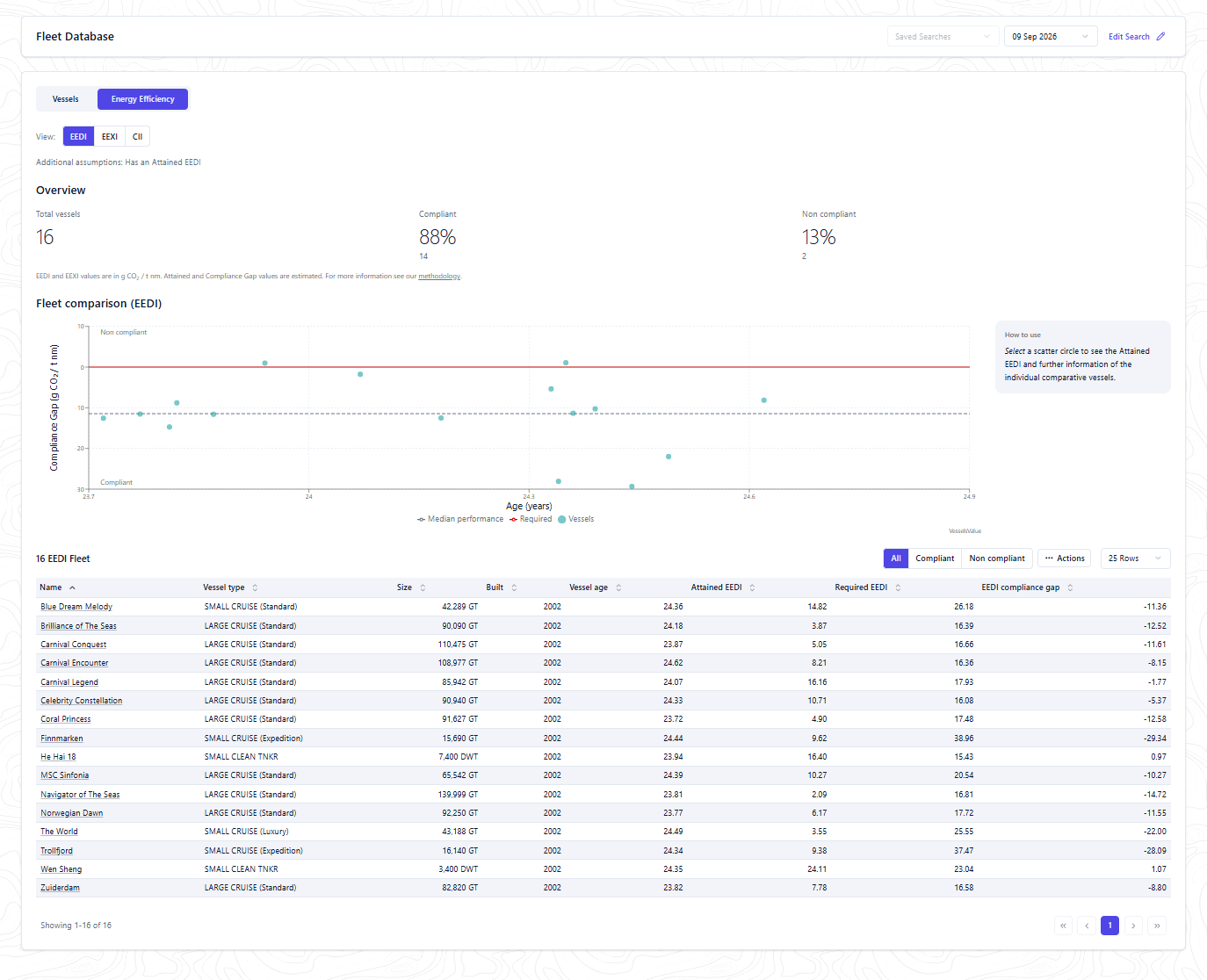Image resolution: width=1207 pixels, height=980 pixels.
Task: Filter fleet table to Compliant vessels
Action: pos(935,558)
